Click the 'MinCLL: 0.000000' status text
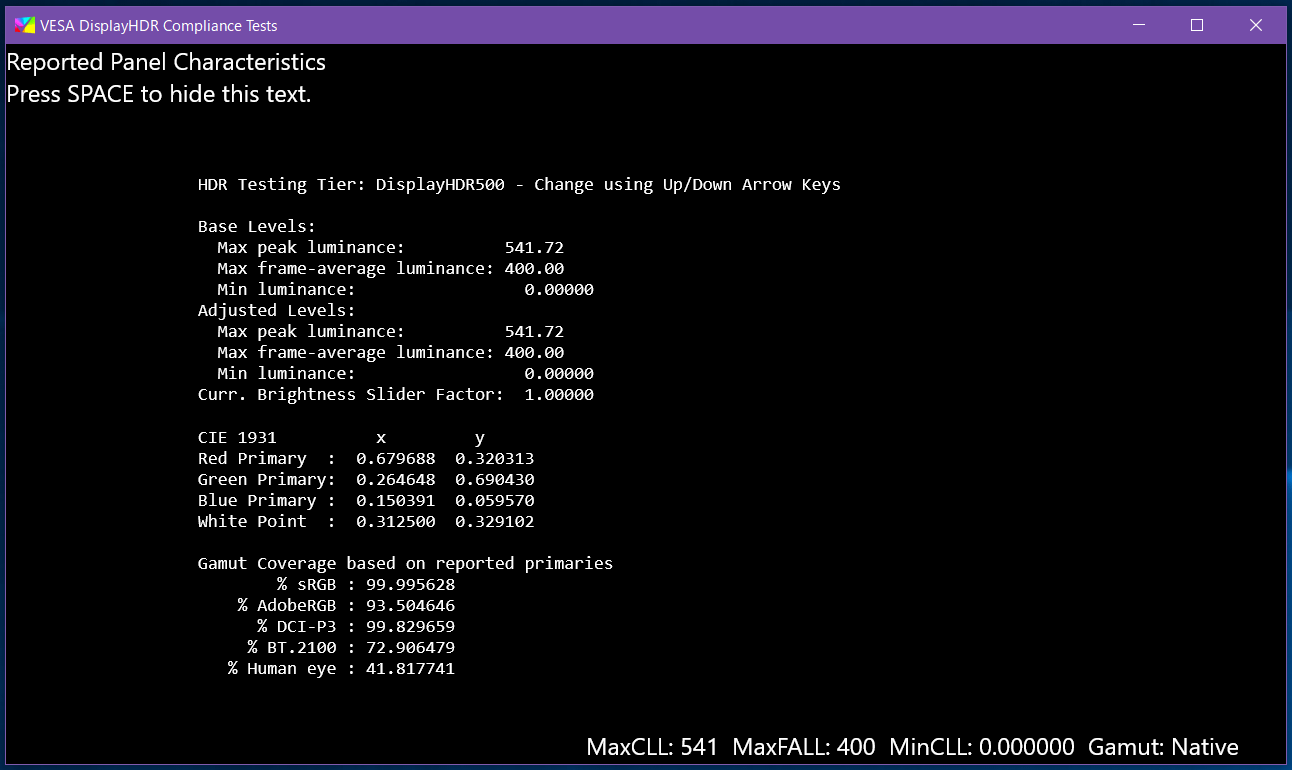This screenshot has width=1292, height=770. pyautogui.click(x=982, y=747)
